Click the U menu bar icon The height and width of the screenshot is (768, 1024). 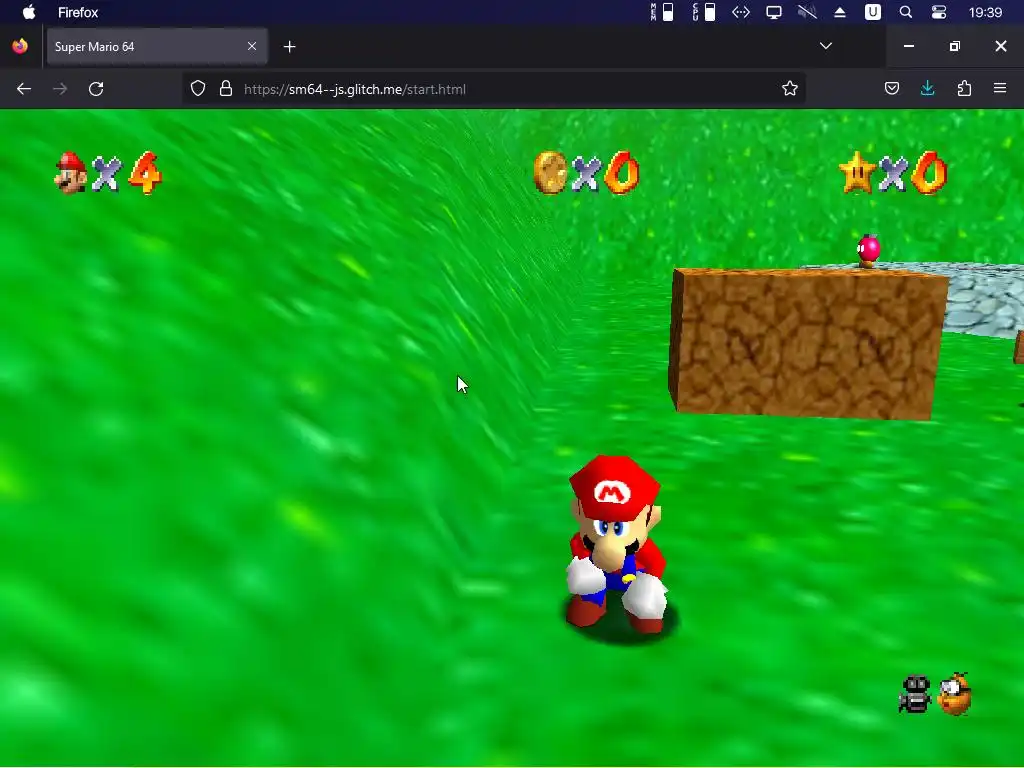(x=872, y=12)
